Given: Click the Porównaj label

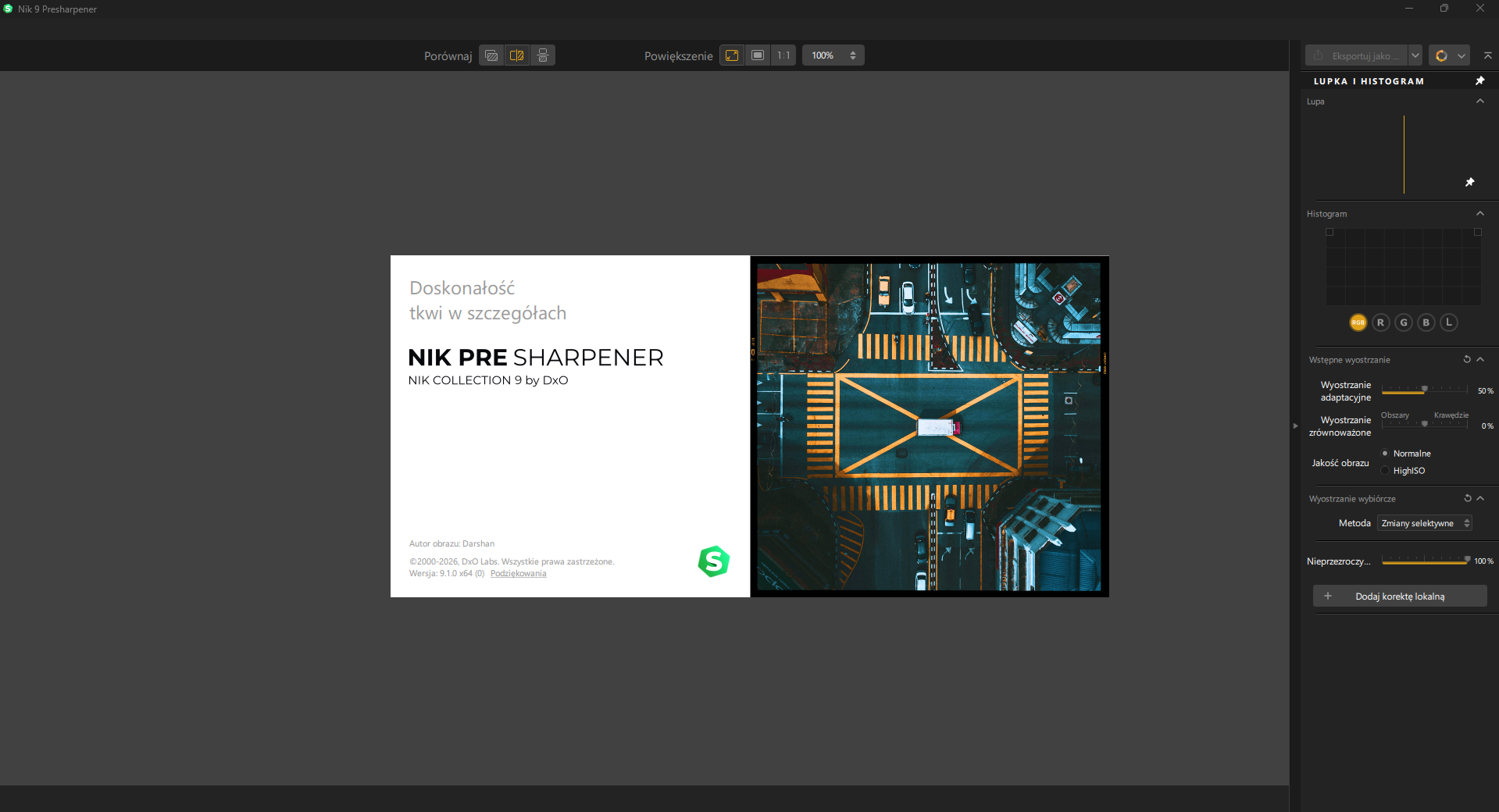Looking at the screenshot, I should tap(448, 56).
